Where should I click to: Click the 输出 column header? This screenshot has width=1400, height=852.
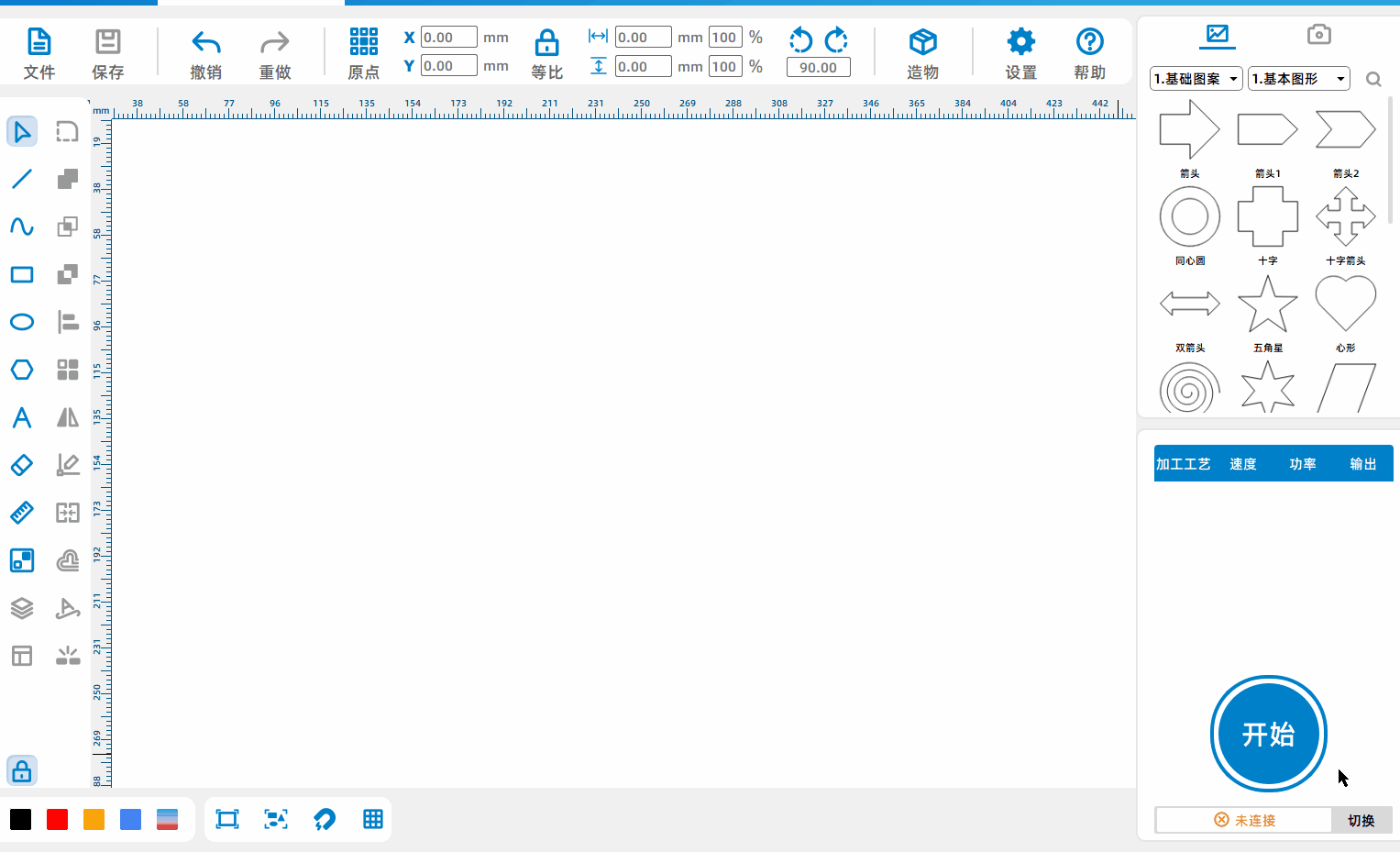click(1363, 464)
